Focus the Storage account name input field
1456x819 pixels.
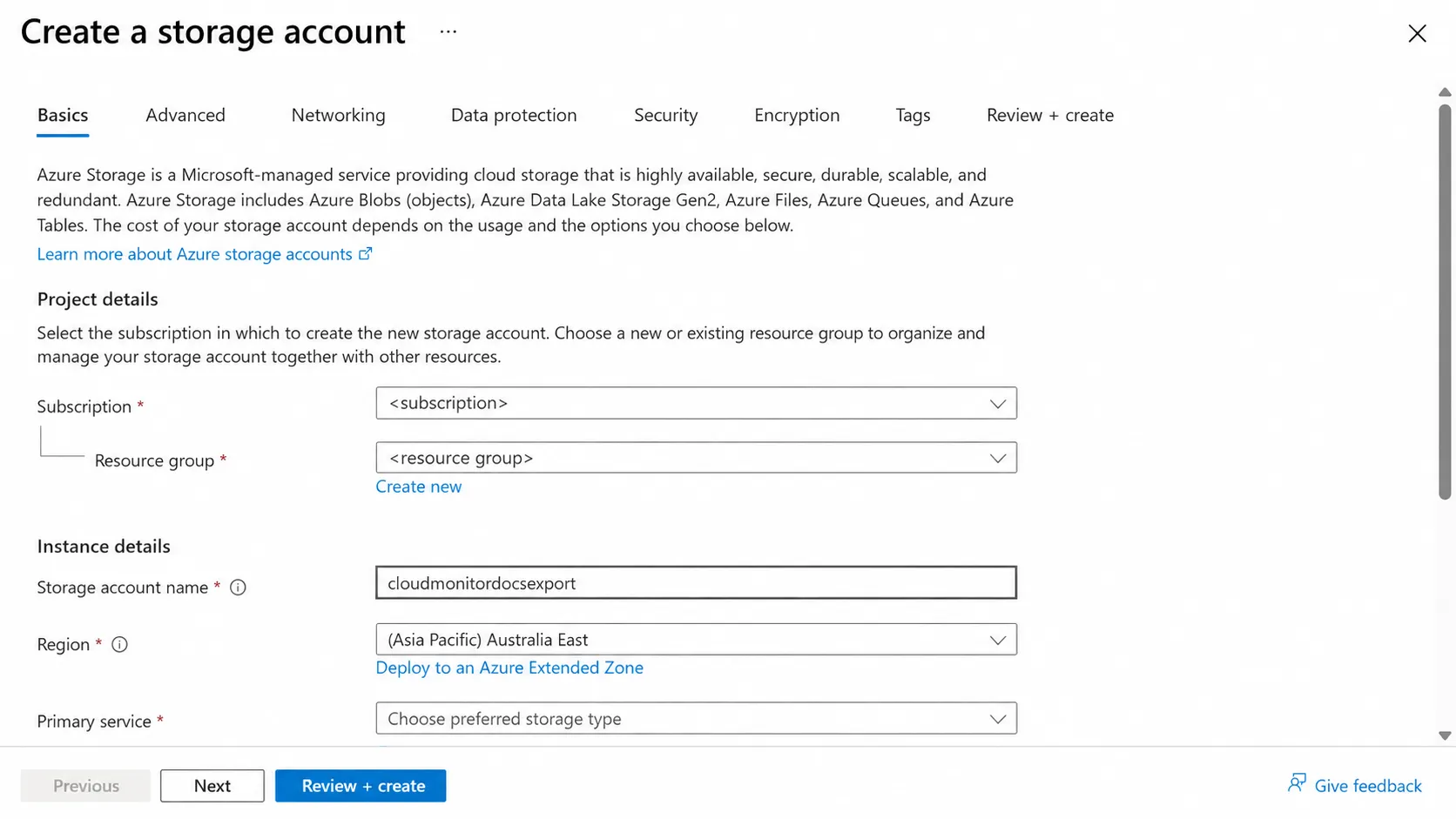point(696,583)
